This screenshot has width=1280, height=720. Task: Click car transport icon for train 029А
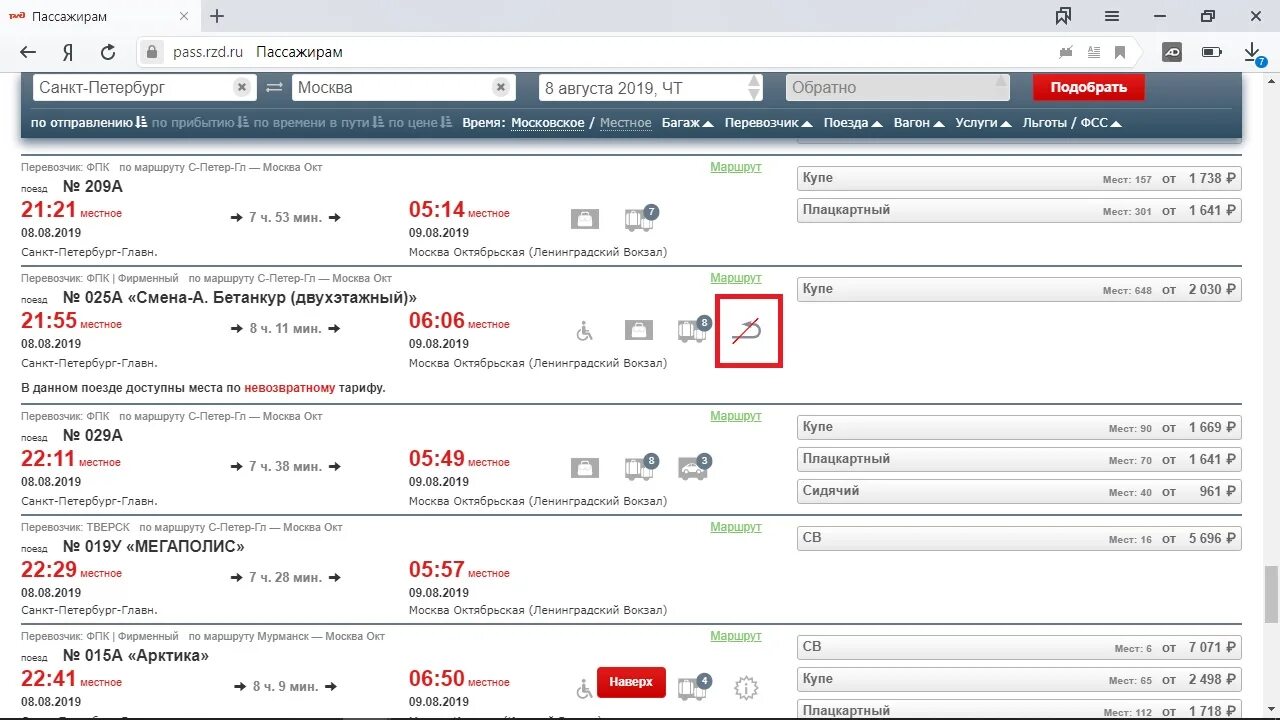tap(694, 466)
